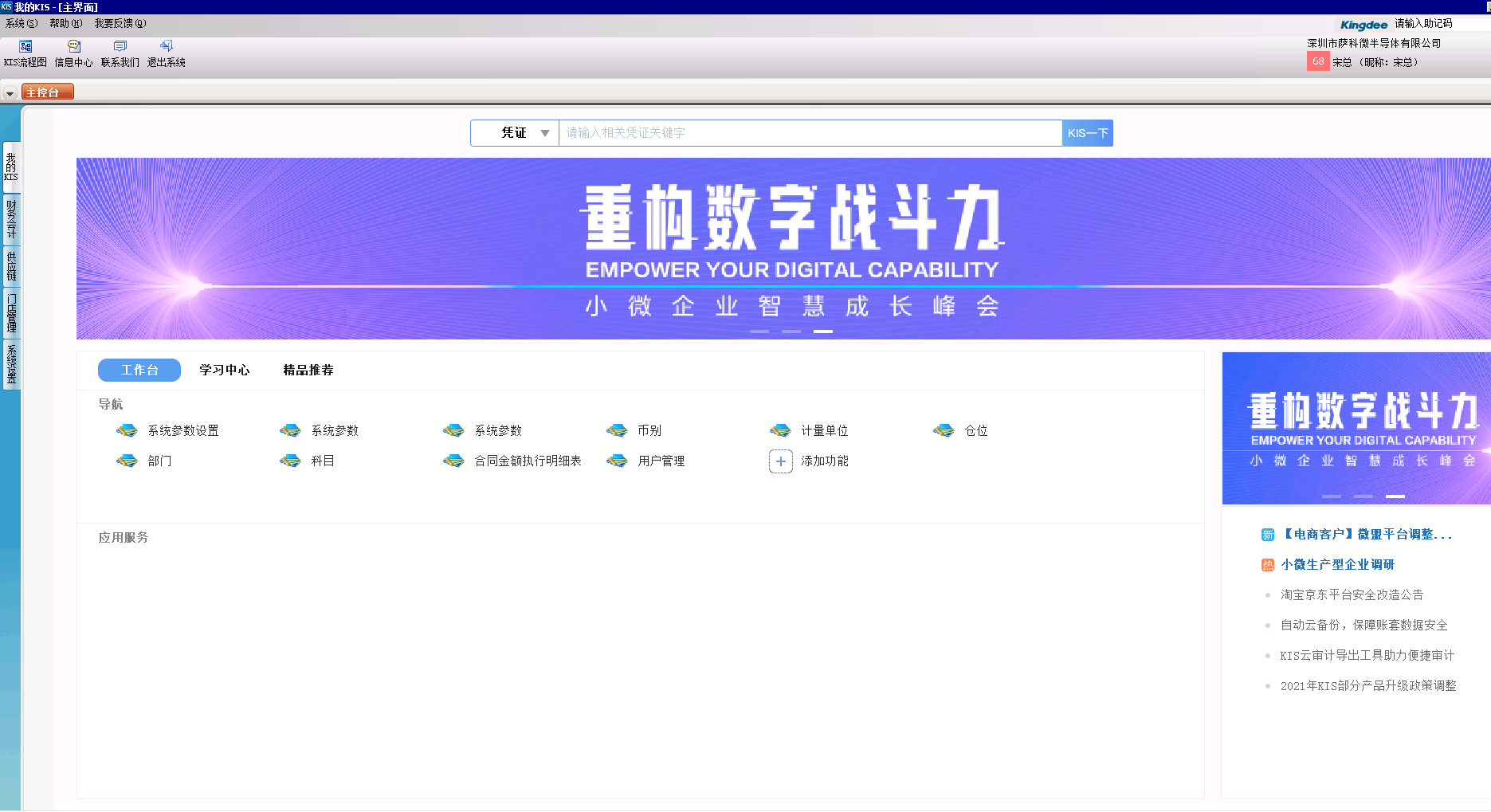
Task: Open 用户管理 user management
Action: click(x=661, y=461)
